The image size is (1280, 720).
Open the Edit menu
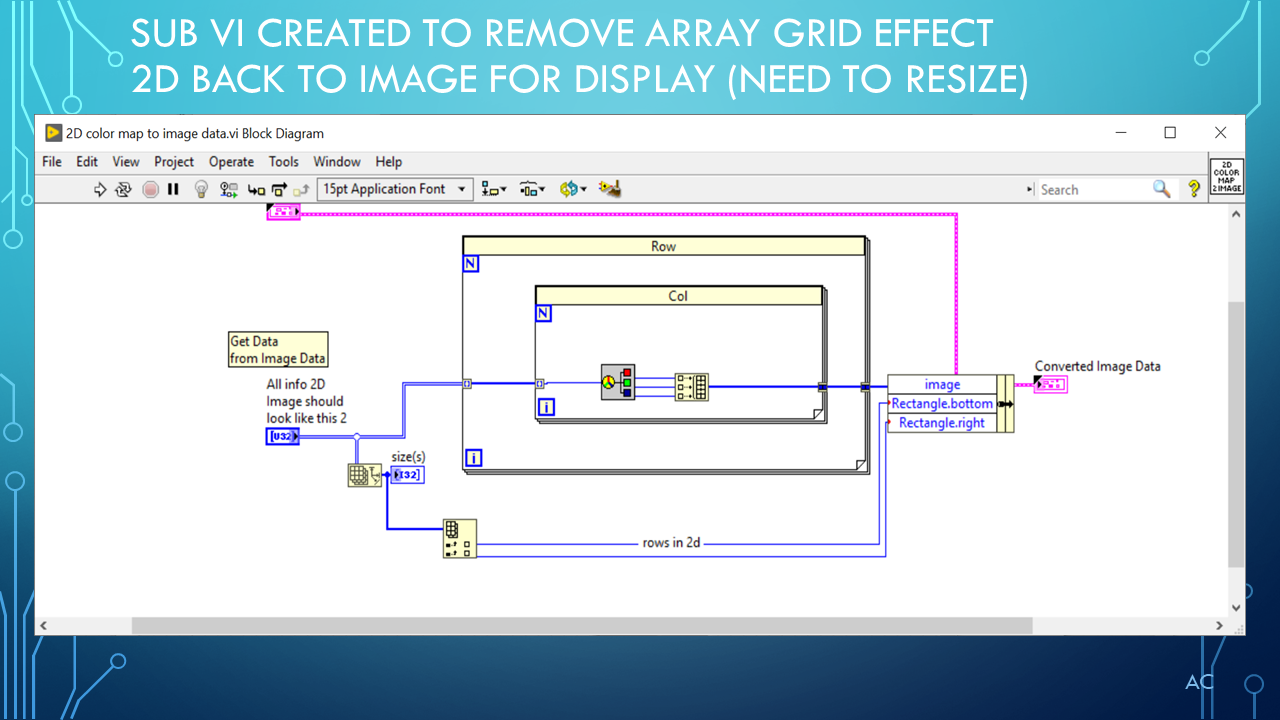(87, 161)
